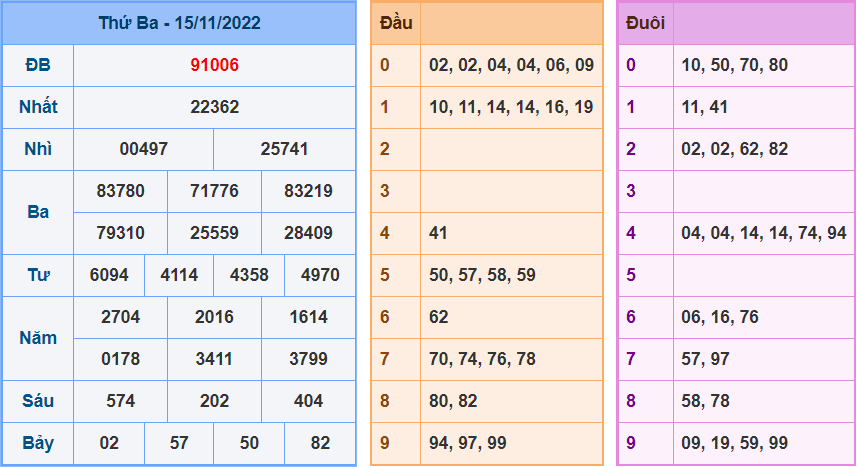
Task: Select sixth prize number 202
Action: (x=214, y=401)
